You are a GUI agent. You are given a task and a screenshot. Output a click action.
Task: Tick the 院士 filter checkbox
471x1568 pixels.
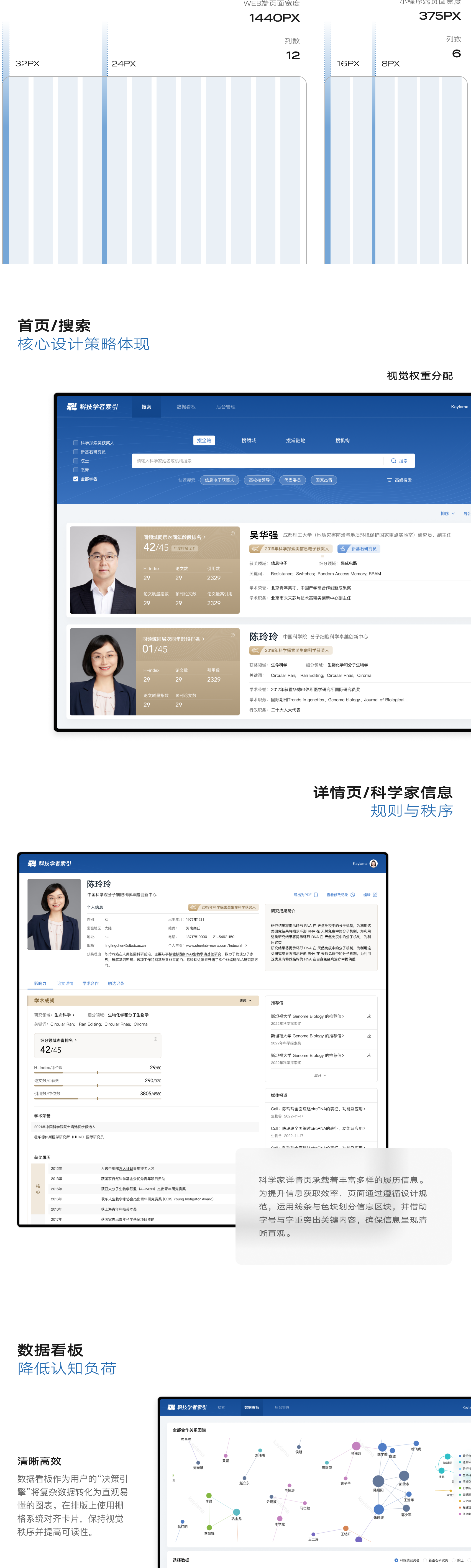[75, 461]
